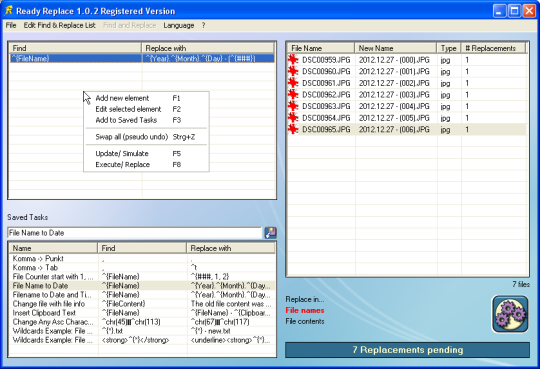Click the ^{###, 1, 2} replace cell
Viewport: 540px width, 369px height.
[x=210, y=277]
